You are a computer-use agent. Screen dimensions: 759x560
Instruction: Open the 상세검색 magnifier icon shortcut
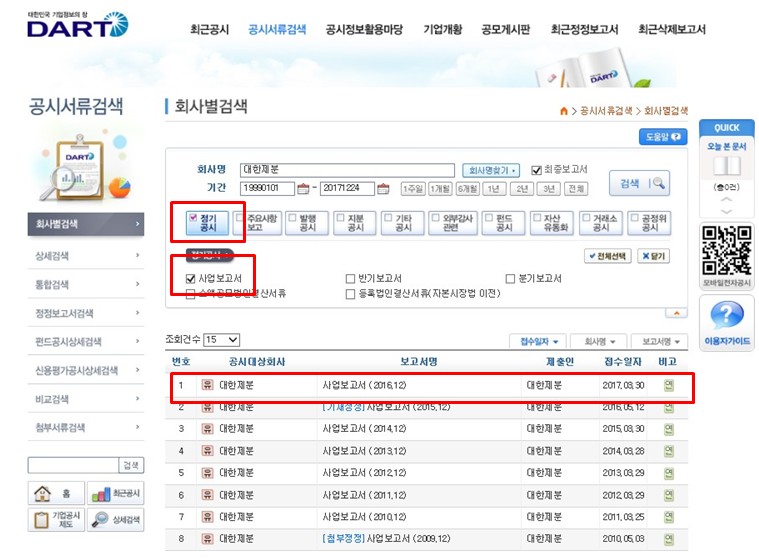pos(114,520)
